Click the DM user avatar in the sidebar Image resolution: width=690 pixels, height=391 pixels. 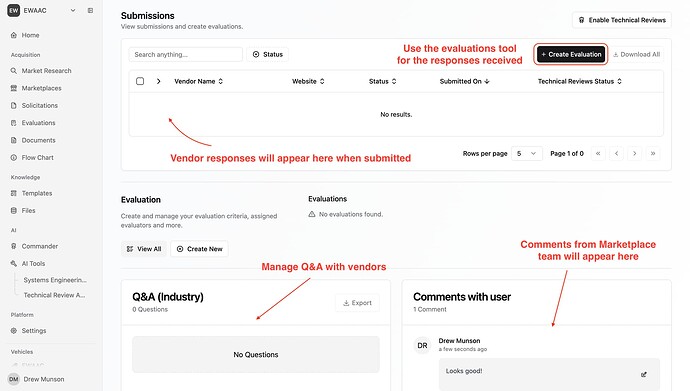coord(14,379)
